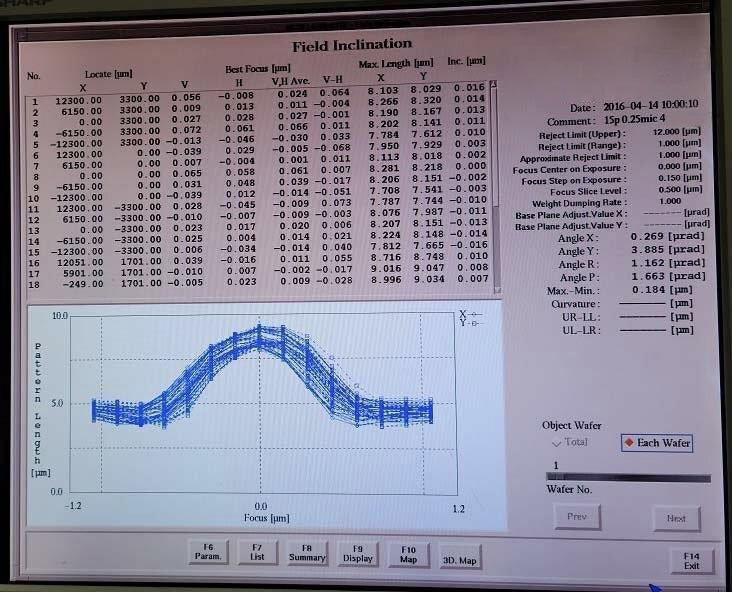
Task: Open the F10 Map view
Action: tap(408, 553)
